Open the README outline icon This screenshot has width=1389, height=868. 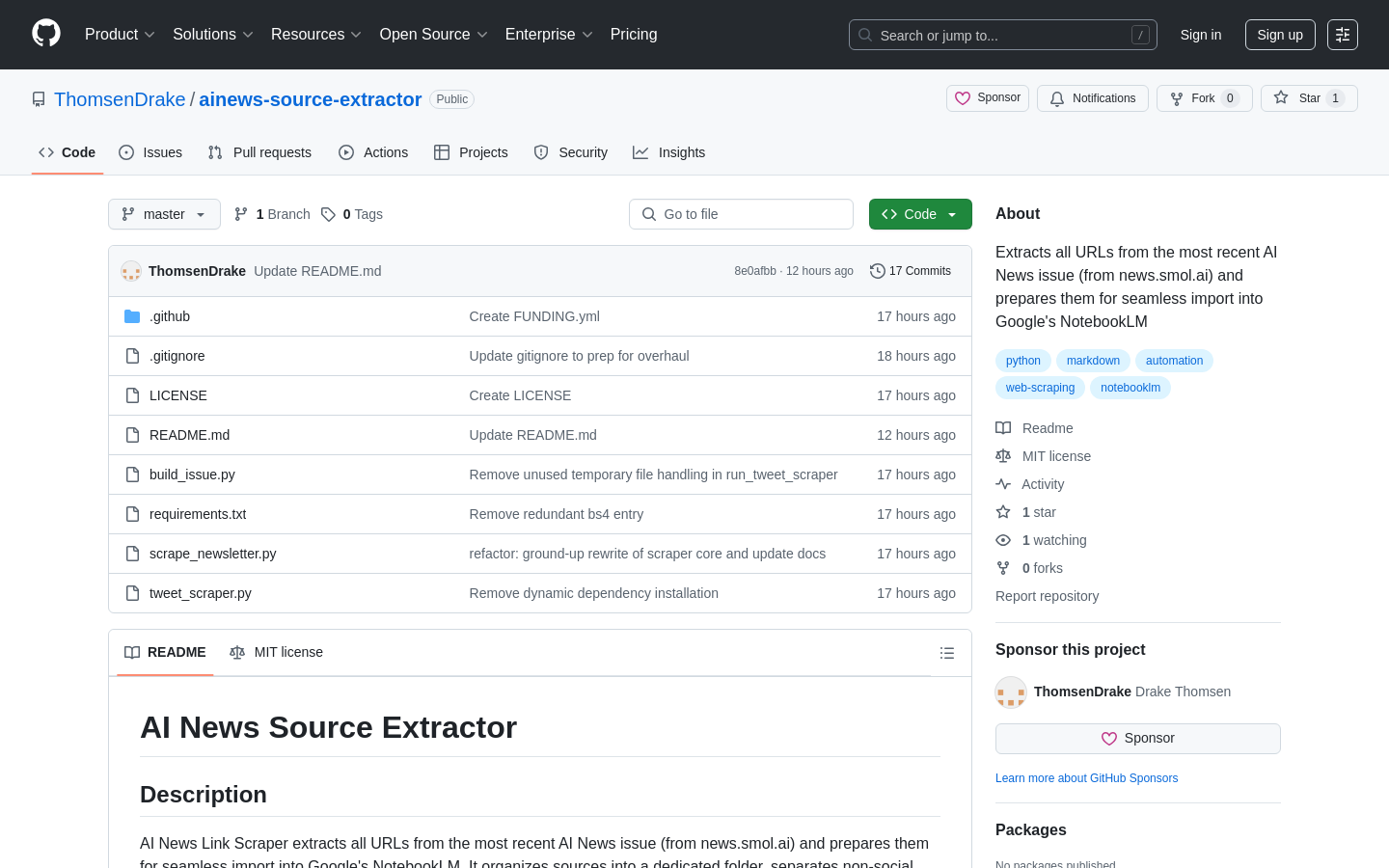(947, 653)
